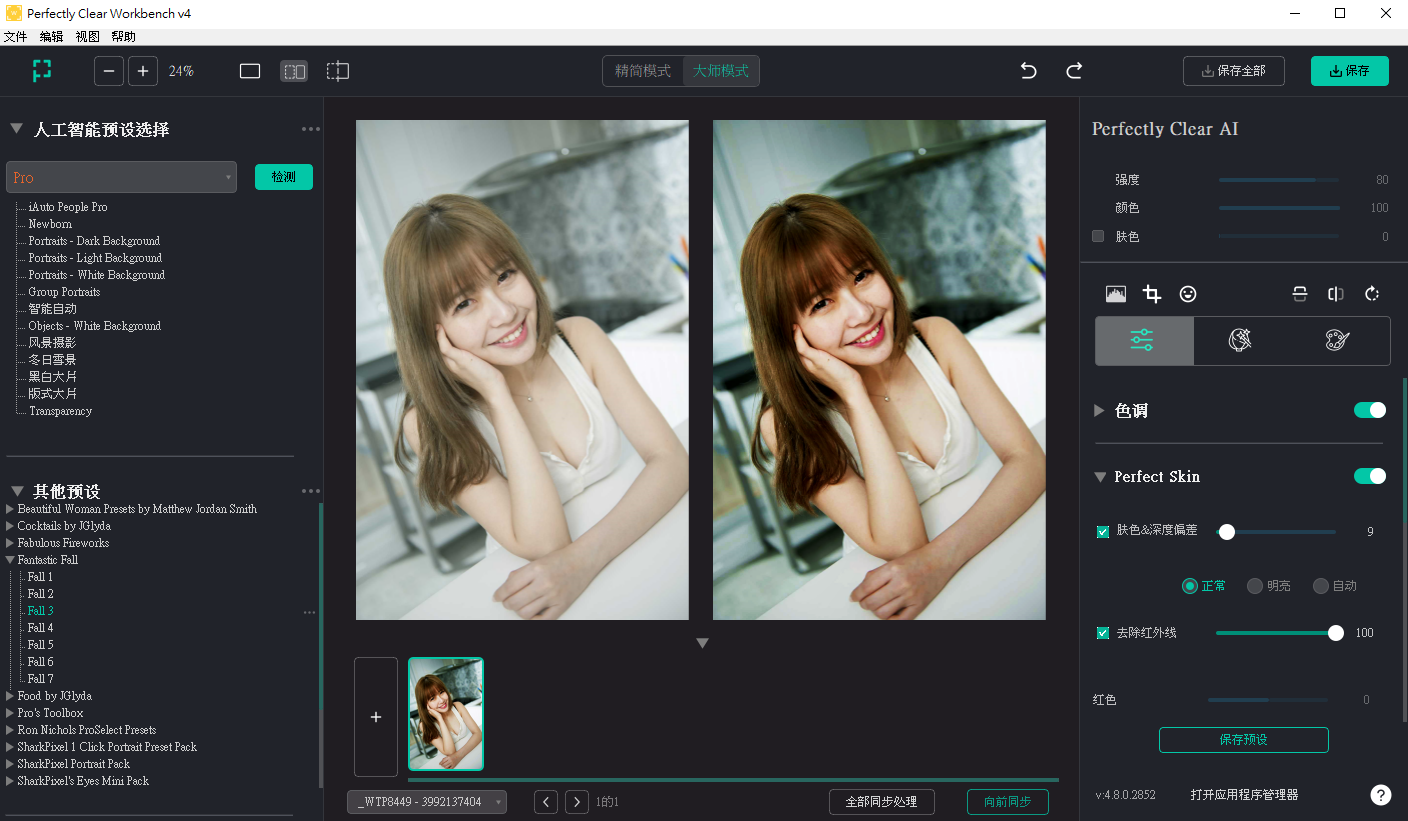Toggle the Perfect Skin switch off
The width and height of the screenshot is (1408, 821).
[1369, 476]
